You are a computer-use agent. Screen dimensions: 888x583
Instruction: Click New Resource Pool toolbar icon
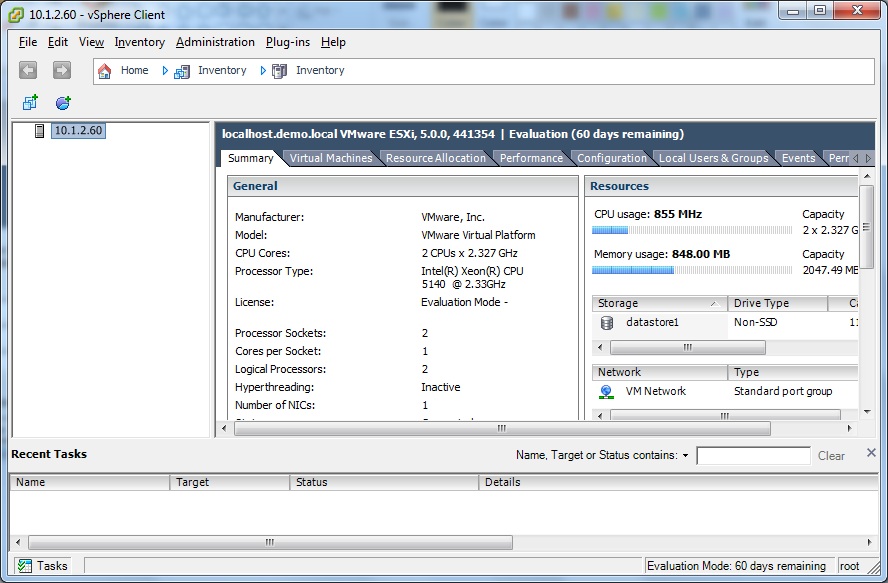(x=63, y=103)
